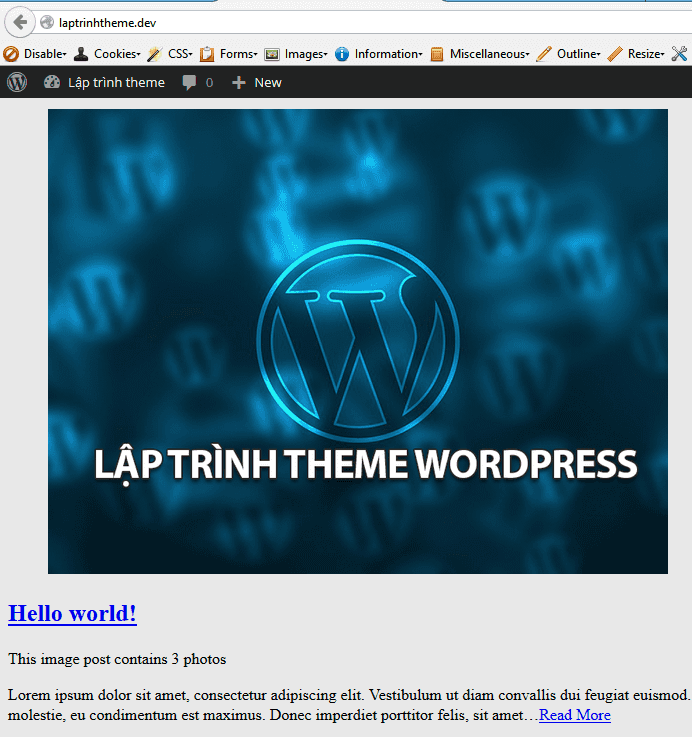Image resolution: width=692 pixels, height=737 pixels.
Task: Click the browser back arrow button
Action: click(20, 22)
